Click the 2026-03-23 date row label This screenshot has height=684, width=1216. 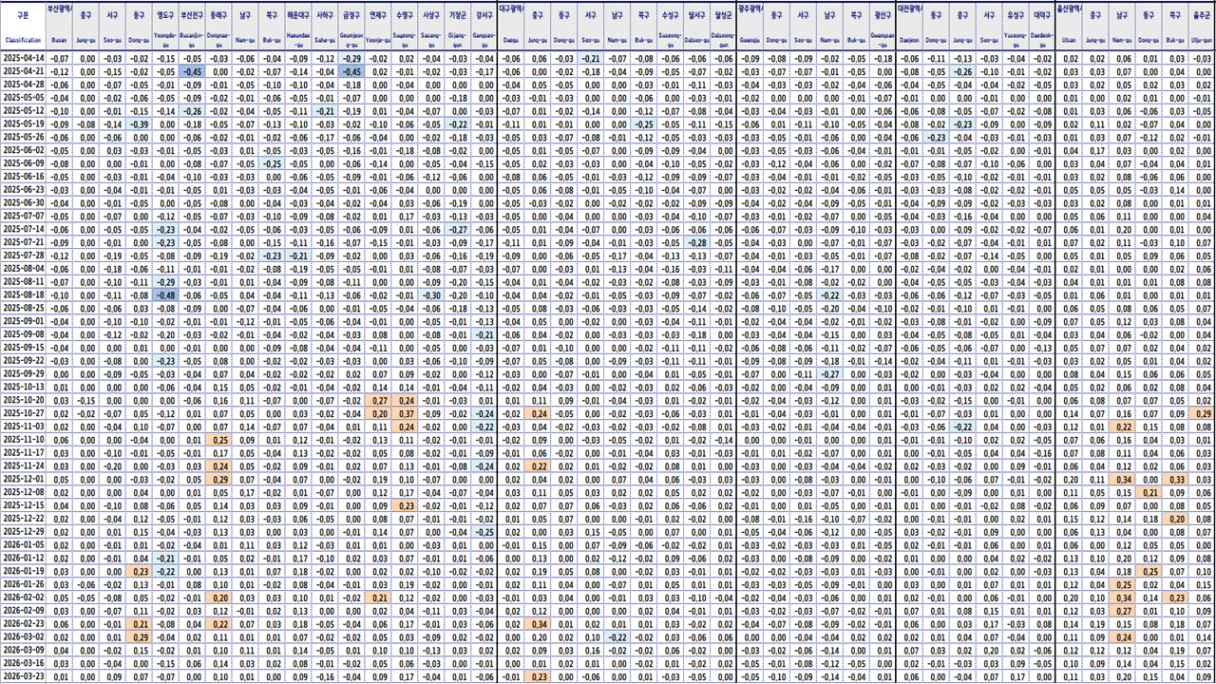[x=22, y=677]
